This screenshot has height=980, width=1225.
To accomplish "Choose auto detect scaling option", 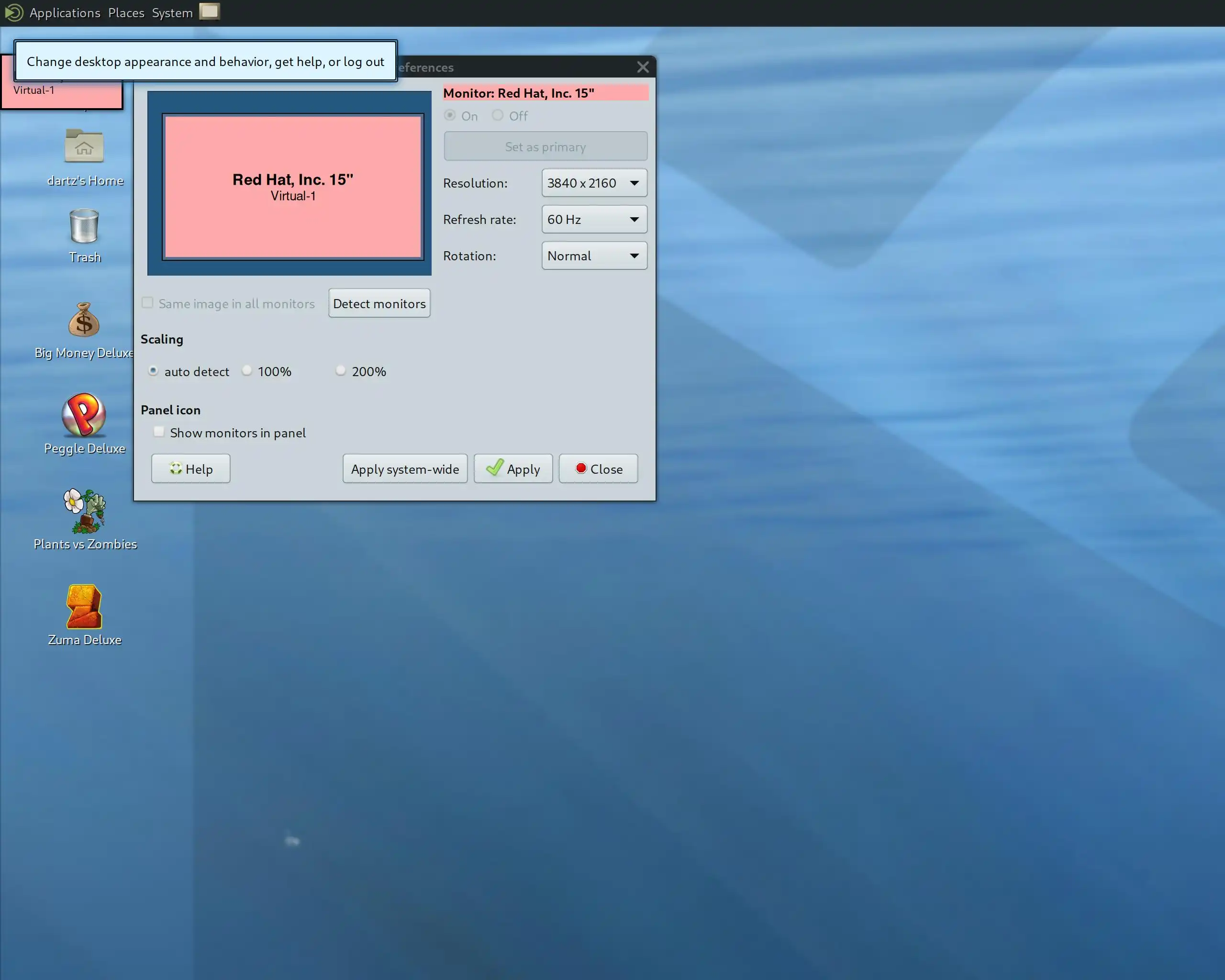I will click(154, 371).
